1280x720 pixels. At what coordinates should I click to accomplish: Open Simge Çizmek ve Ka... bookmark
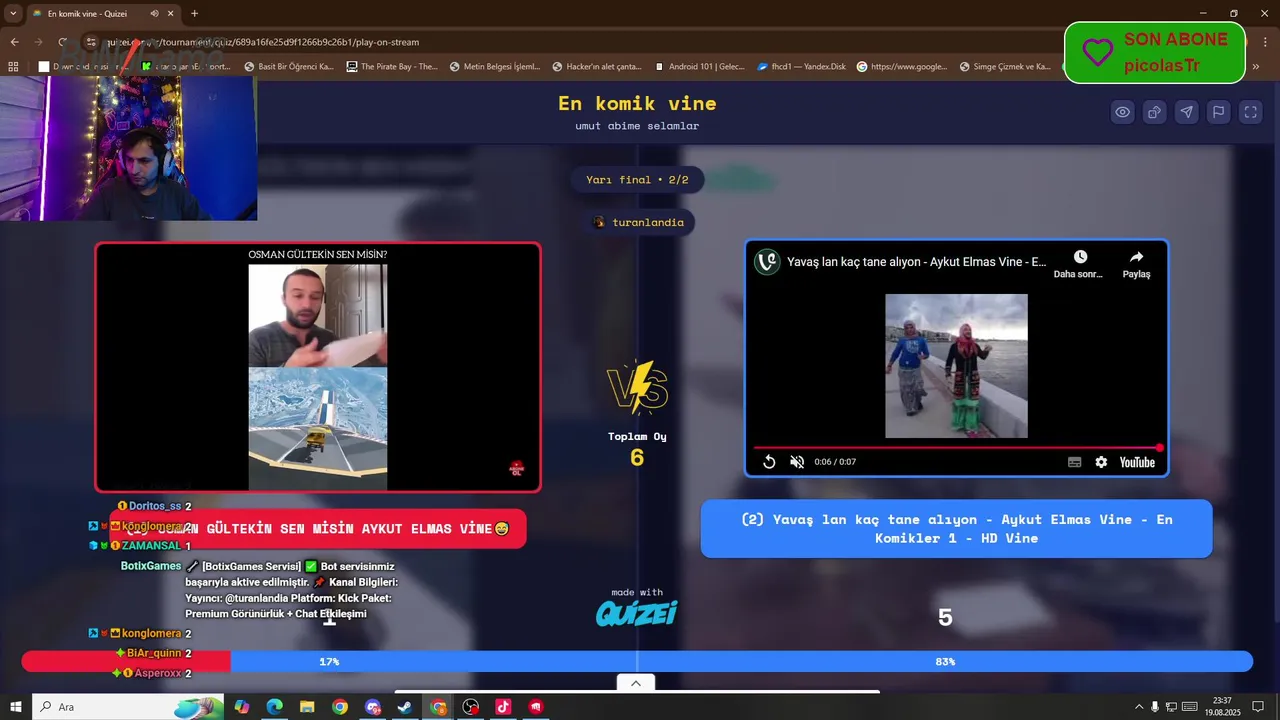1004,67
